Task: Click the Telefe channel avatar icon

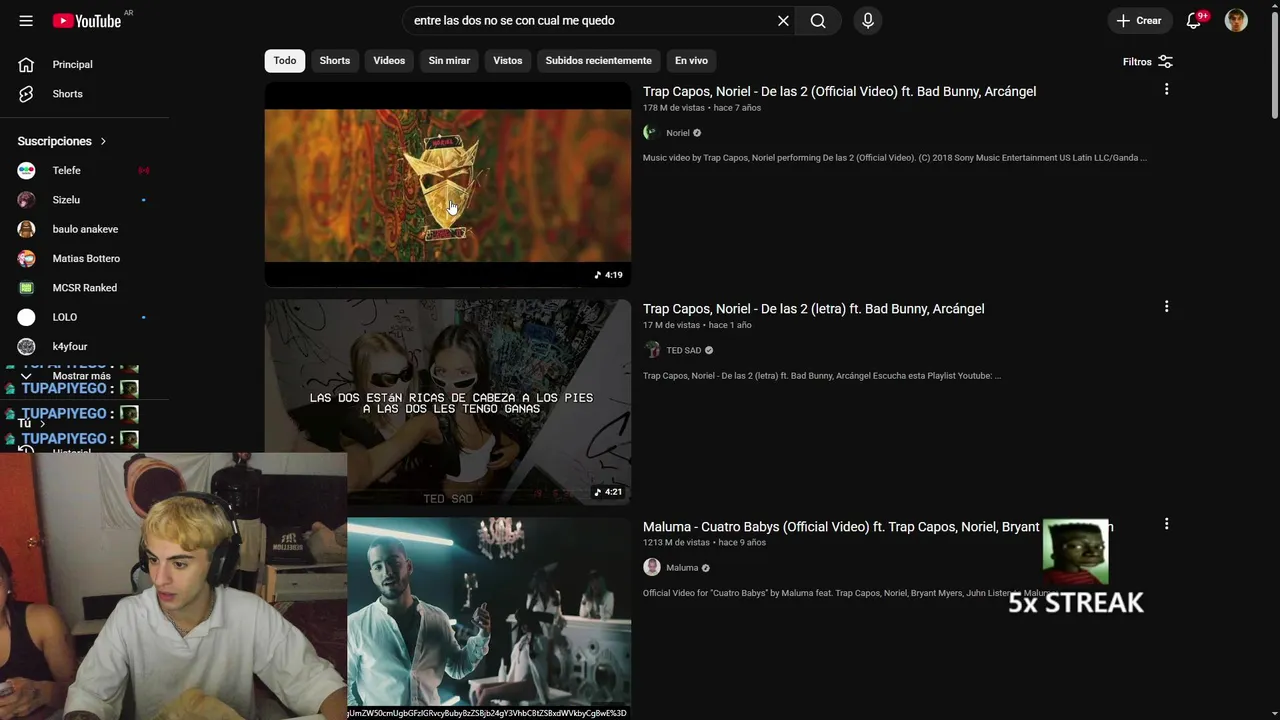Action: pyautogui.click(x=27, y=170)
